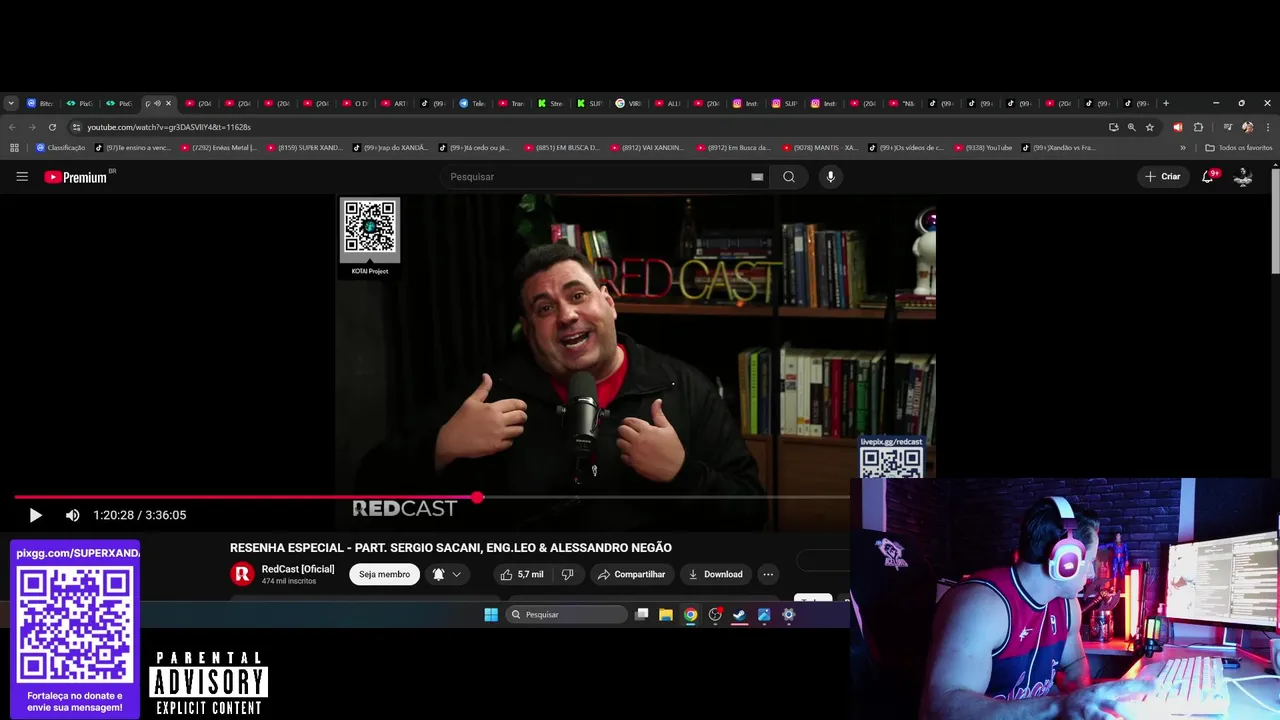Open File Explorer from taskbar

[x=666, y=615]
